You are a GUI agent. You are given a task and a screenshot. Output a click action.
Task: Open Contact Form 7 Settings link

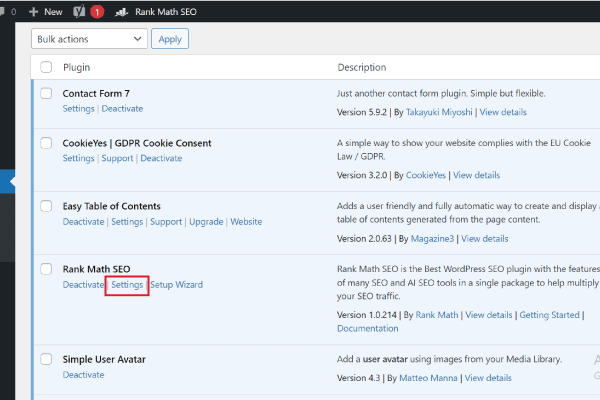(x=78, y=109)
